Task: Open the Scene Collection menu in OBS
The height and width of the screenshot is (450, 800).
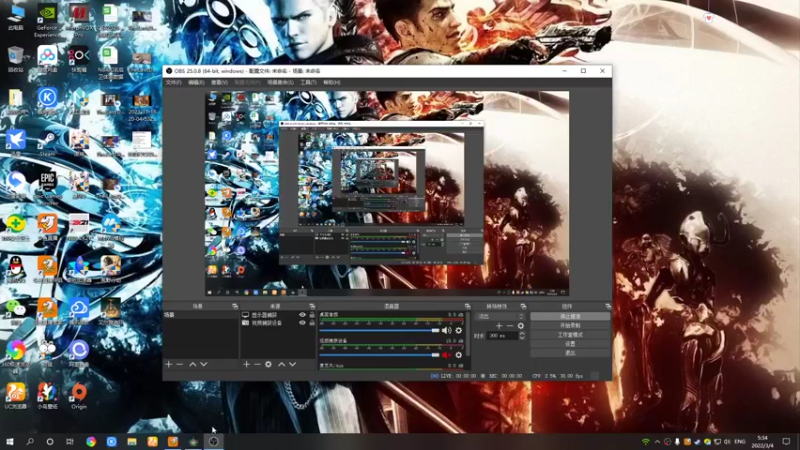Action: (280, 83)
